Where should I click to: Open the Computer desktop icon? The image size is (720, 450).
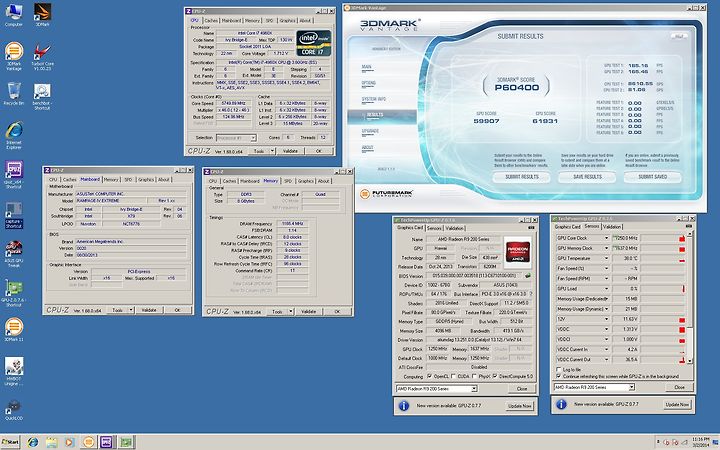click(x=14, y=15)
